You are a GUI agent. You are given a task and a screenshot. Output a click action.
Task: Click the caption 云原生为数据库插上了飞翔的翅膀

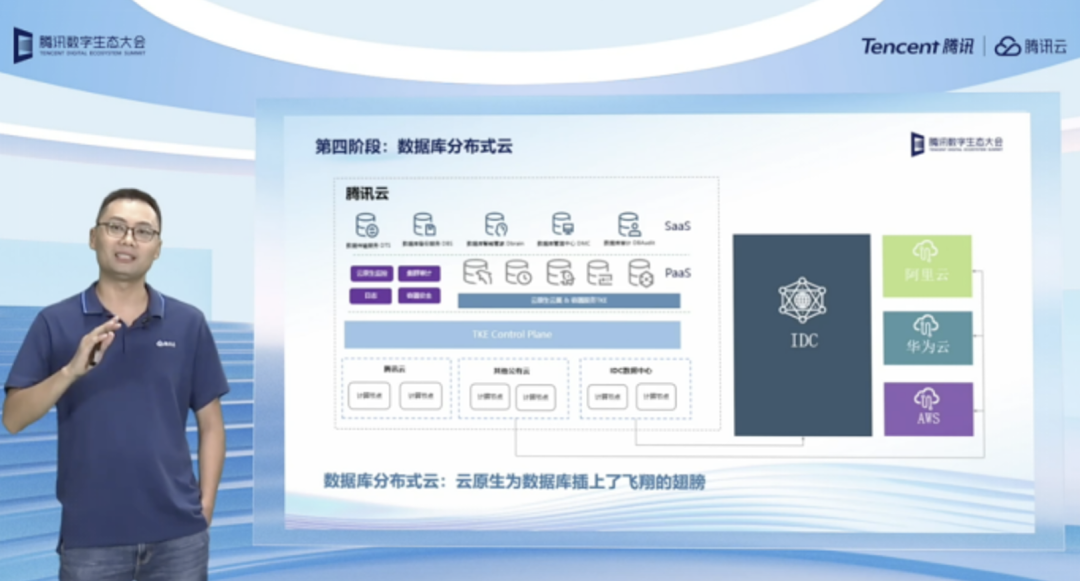[x=581, y=482]
